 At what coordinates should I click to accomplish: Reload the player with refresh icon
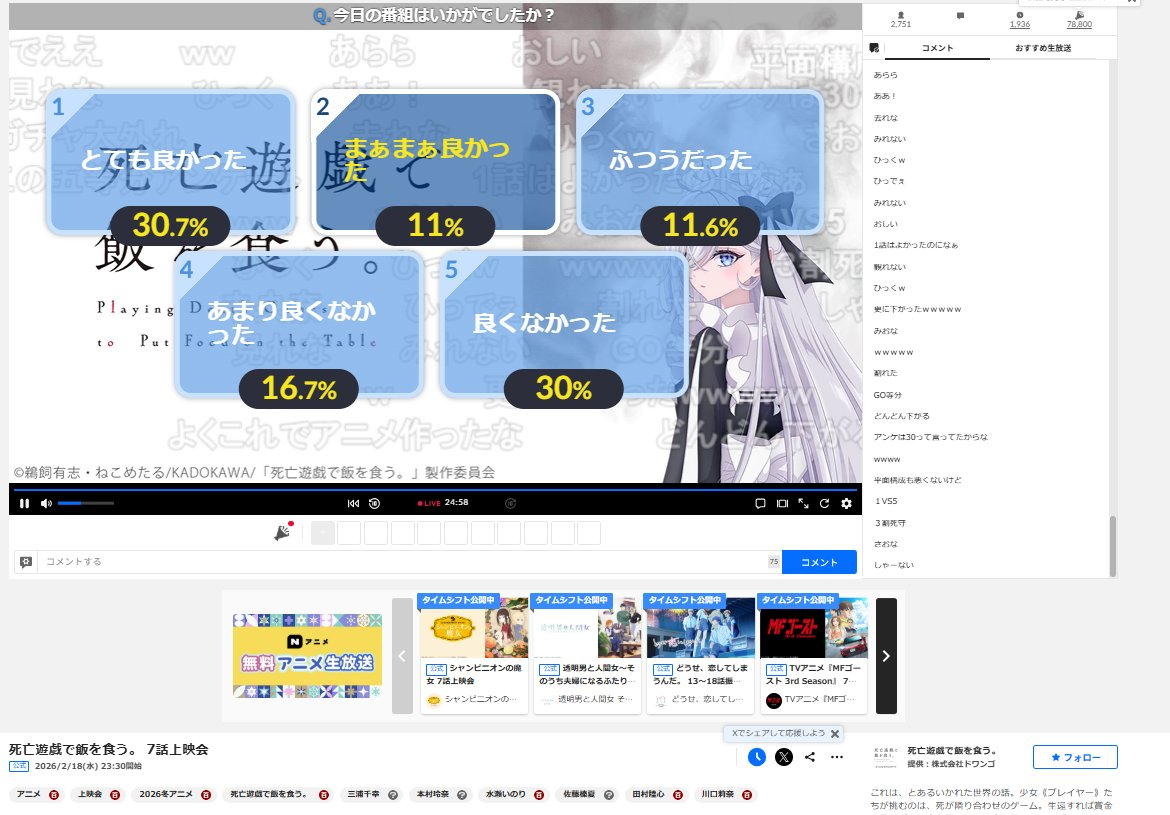point(825,504)
